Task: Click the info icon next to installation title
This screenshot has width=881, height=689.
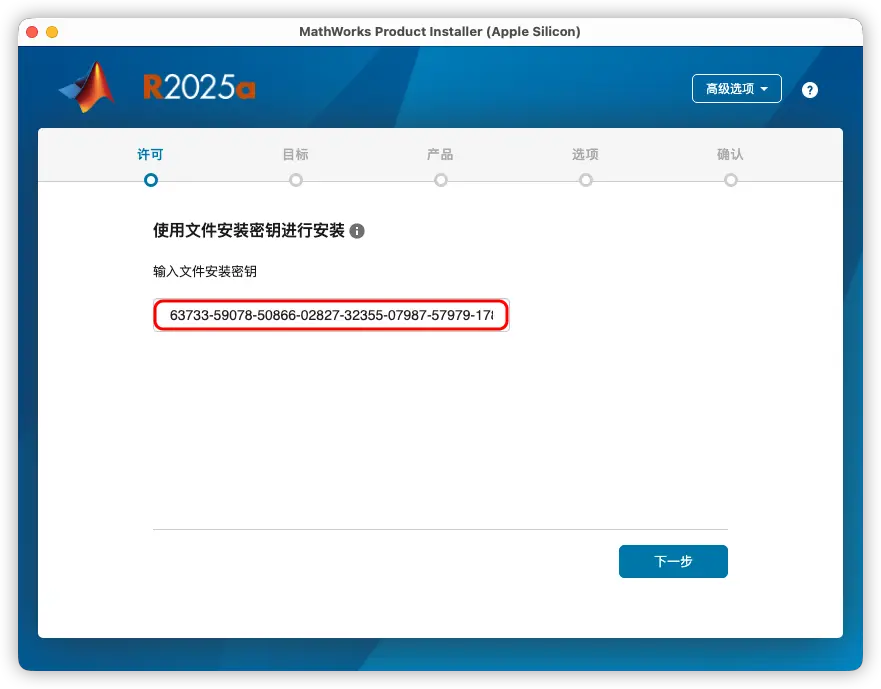Action: click(357, 230)
